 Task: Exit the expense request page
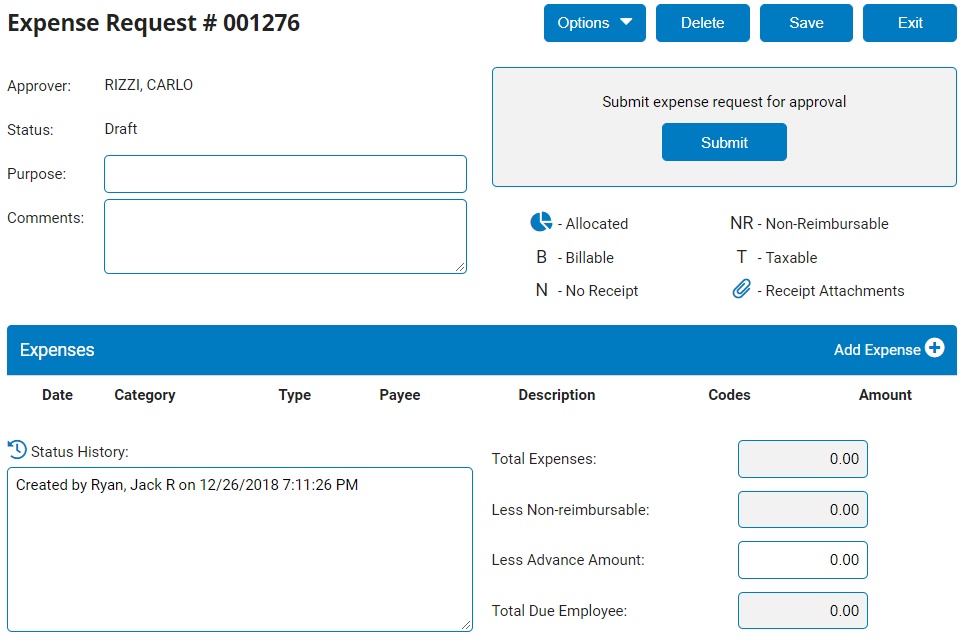[909, 23]
